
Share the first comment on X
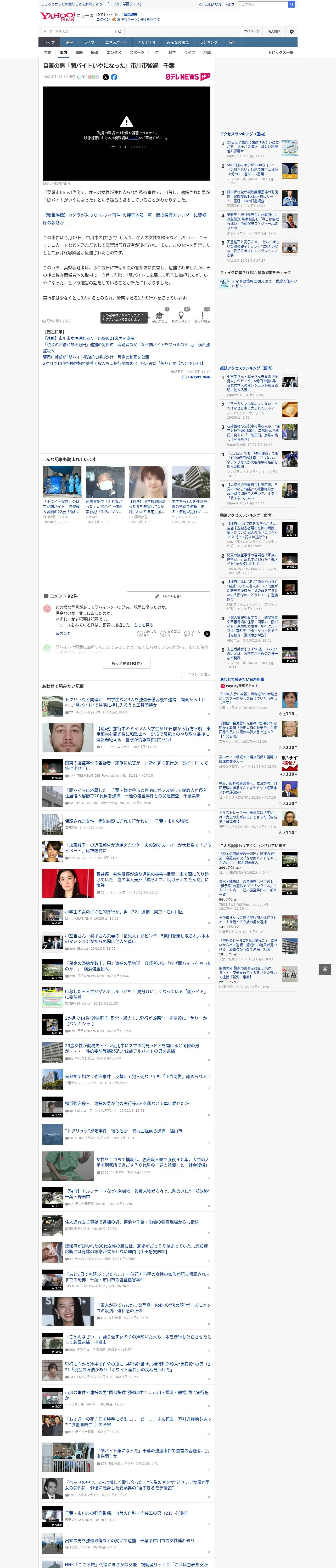207,634
